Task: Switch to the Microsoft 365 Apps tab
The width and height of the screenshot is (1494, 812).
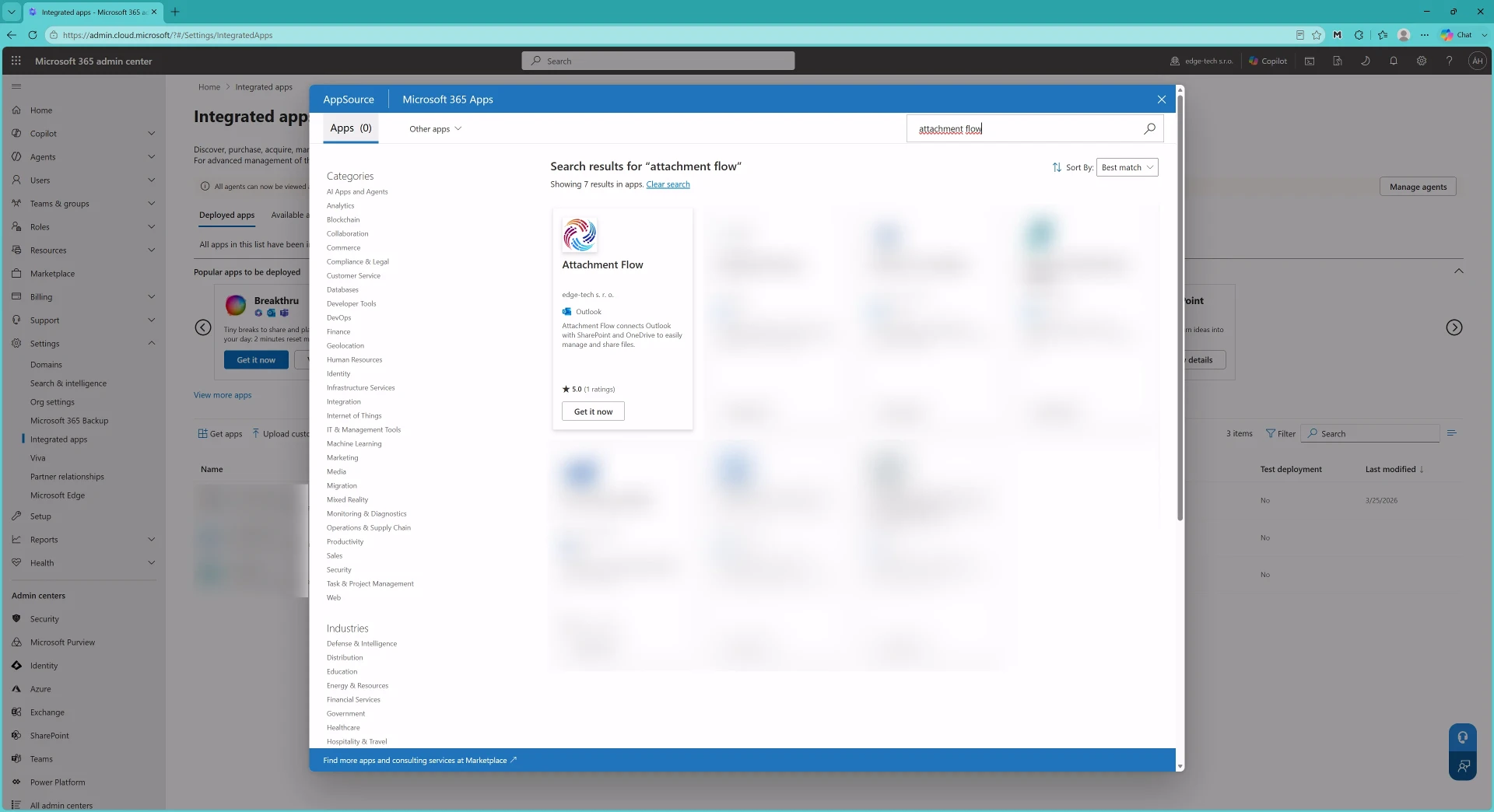Action: pyautogui.click(x=447, y=100)
